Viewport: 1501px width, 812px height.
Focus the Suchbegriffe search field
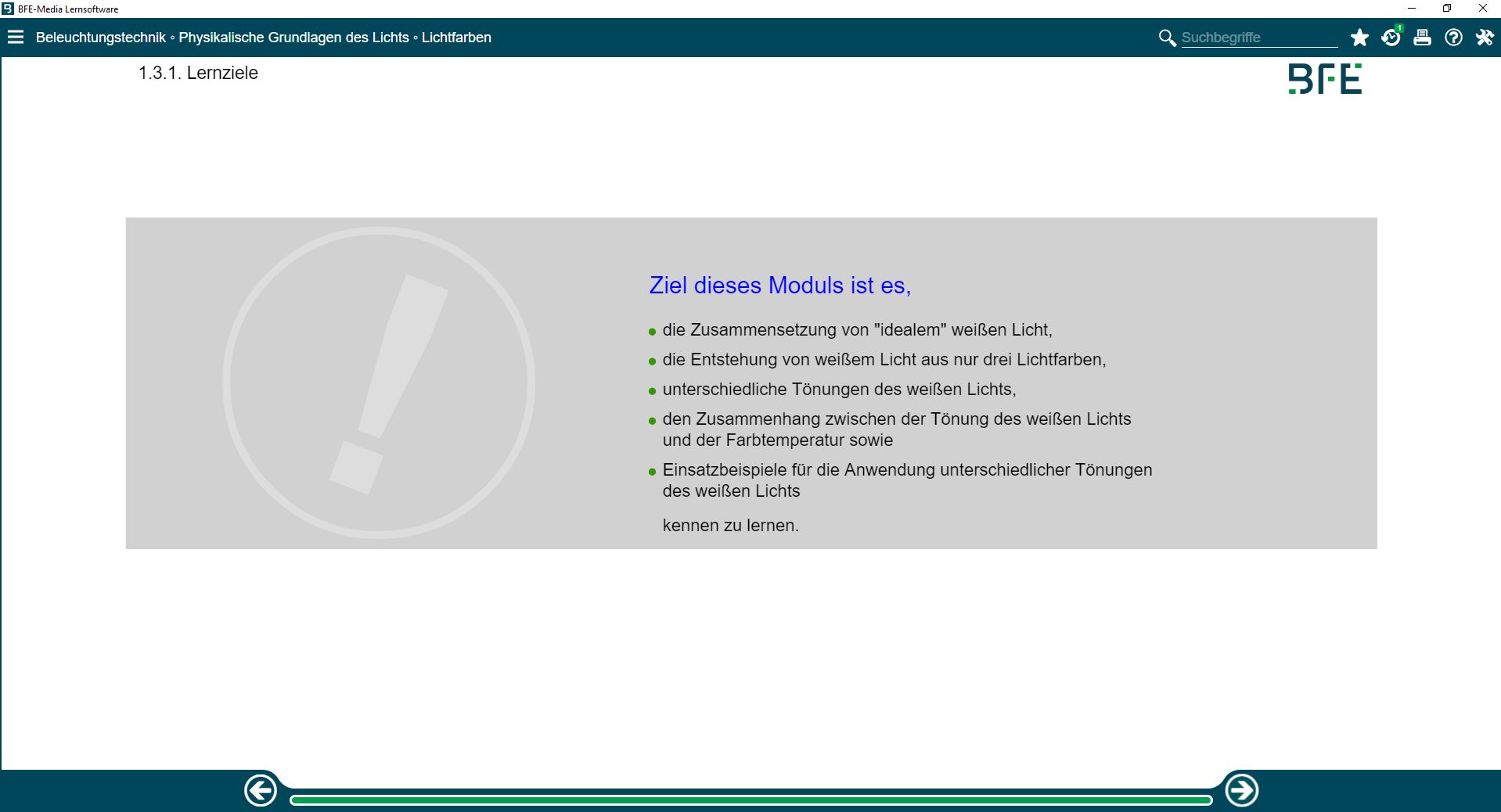[1258, 38]
